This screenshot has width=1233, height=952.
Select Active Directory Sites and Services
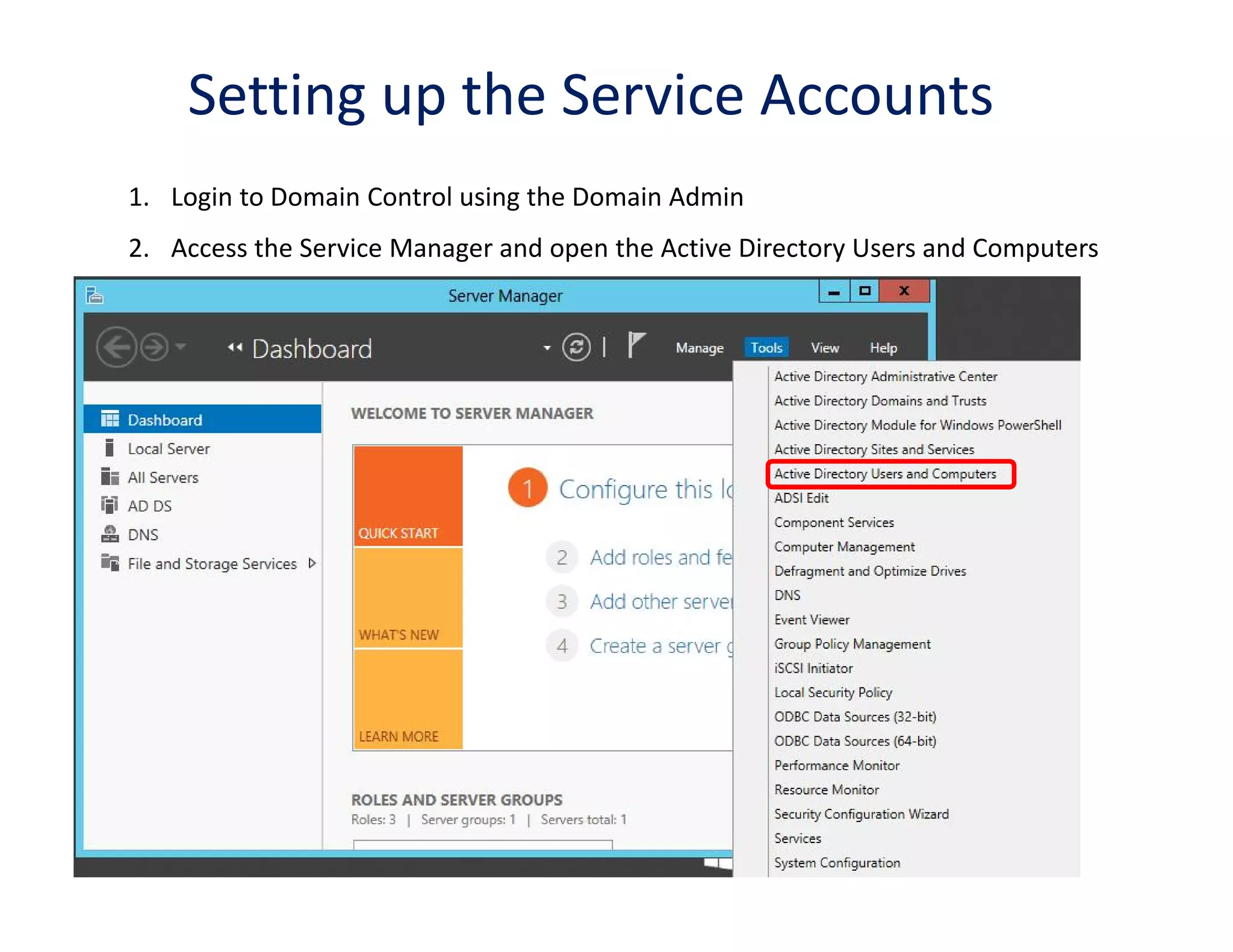click(874, 450)
